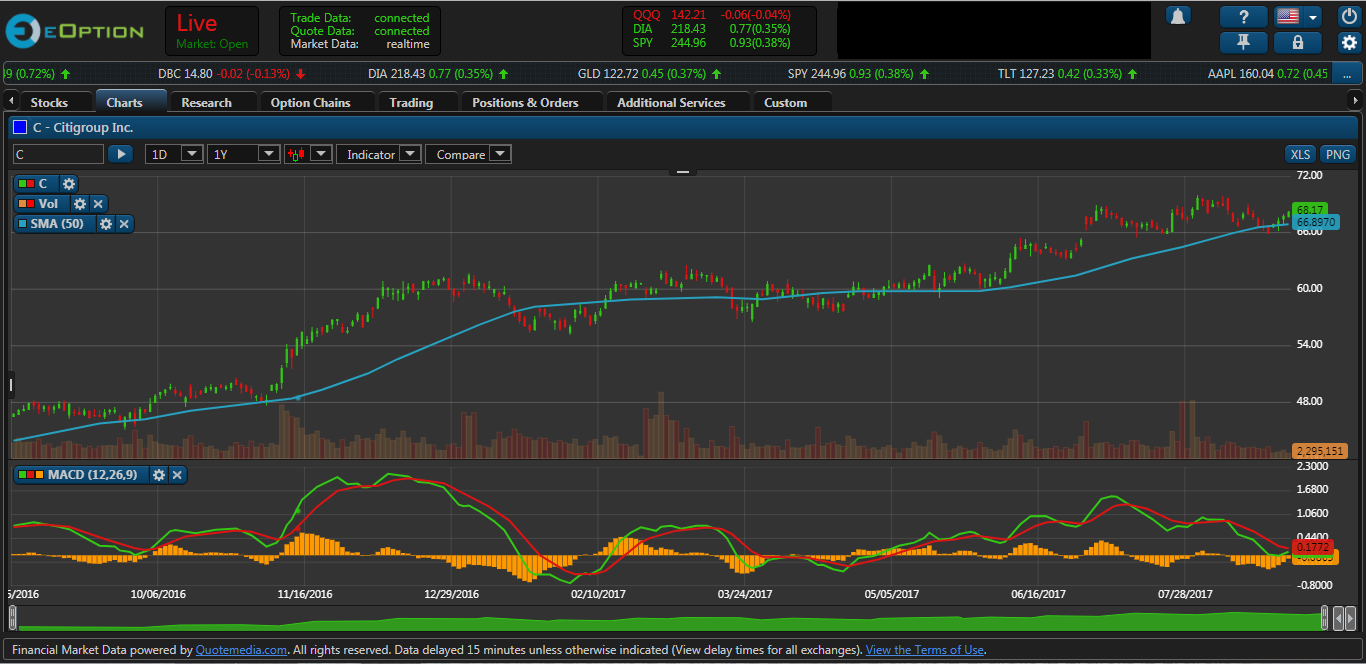Open the alerts bell icon
The height and width of the screenshot is (664, 1366).
click(1178, 16)
